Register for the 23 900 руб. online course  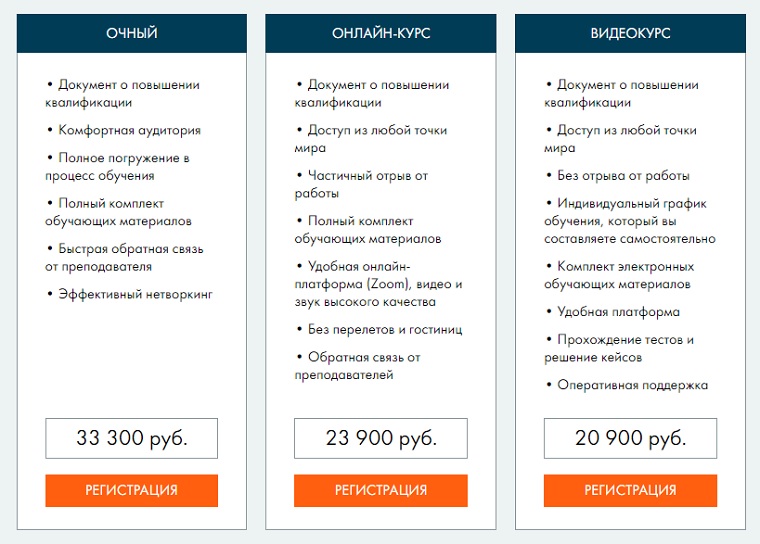(380, 490)
